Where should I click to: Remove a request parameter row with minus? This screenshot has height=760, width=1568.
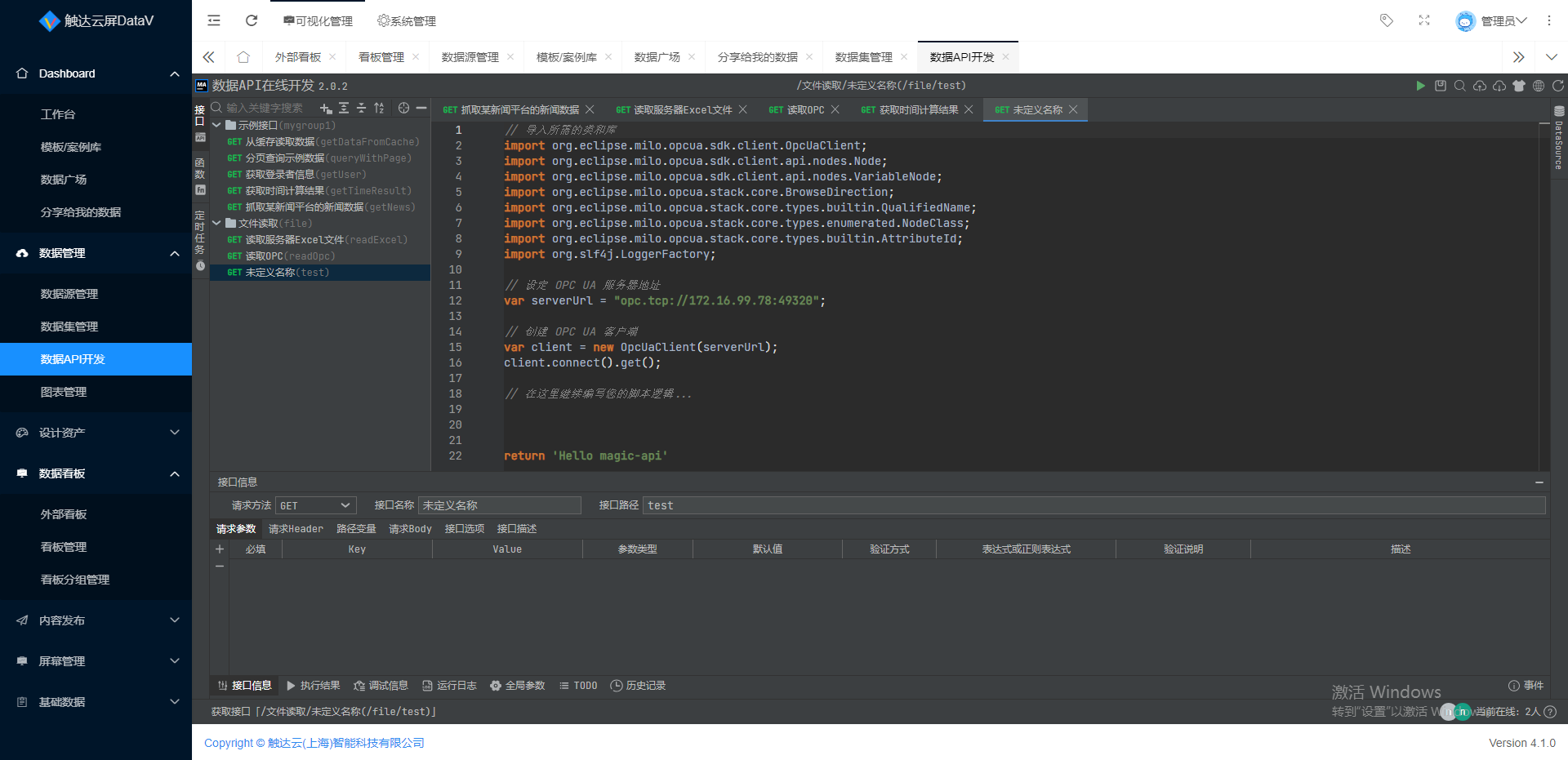[x=220, y=566]
